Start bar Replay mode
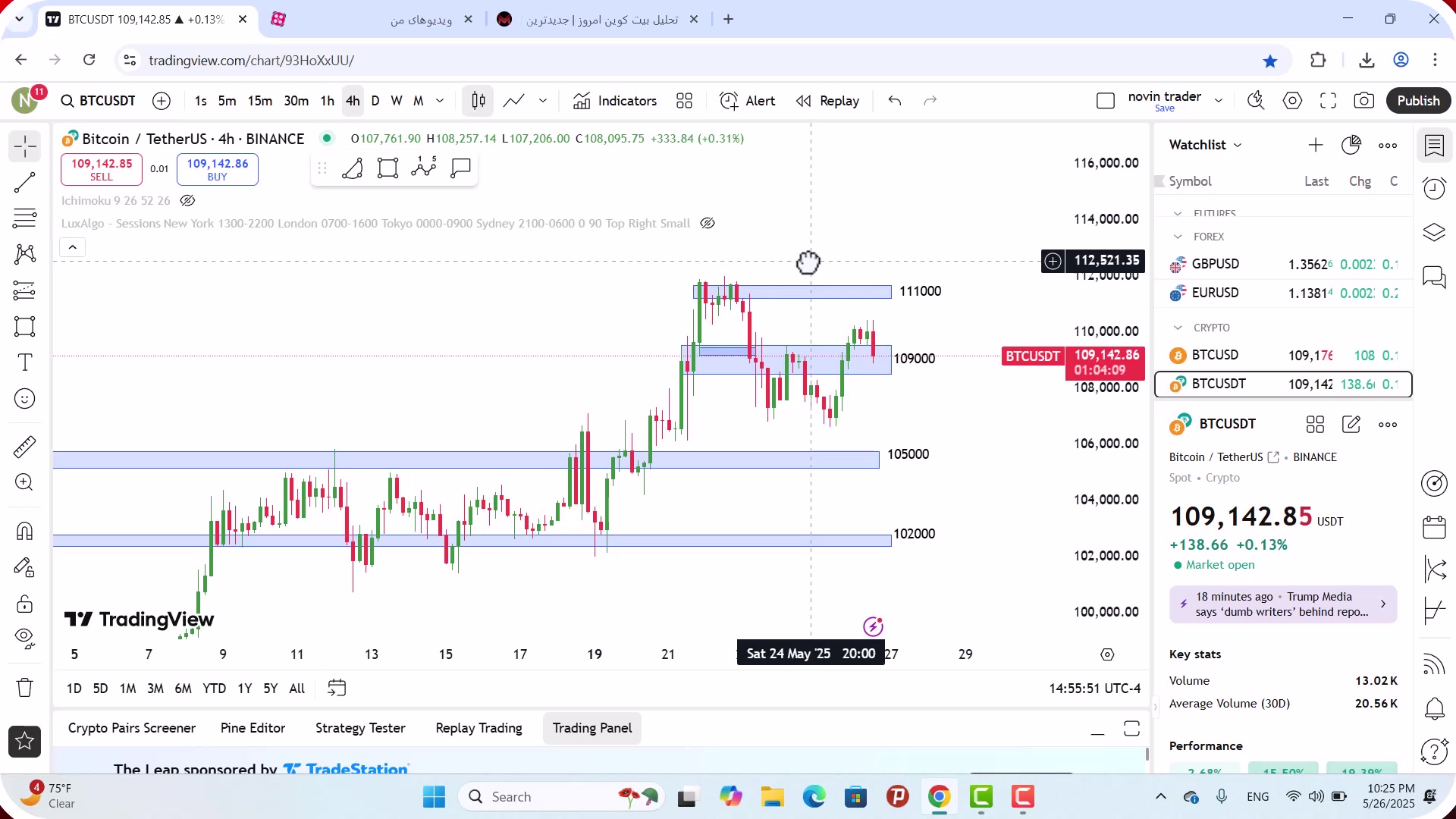The width and height of the screenshot is (1456, 819). click(x=827, y=101)
